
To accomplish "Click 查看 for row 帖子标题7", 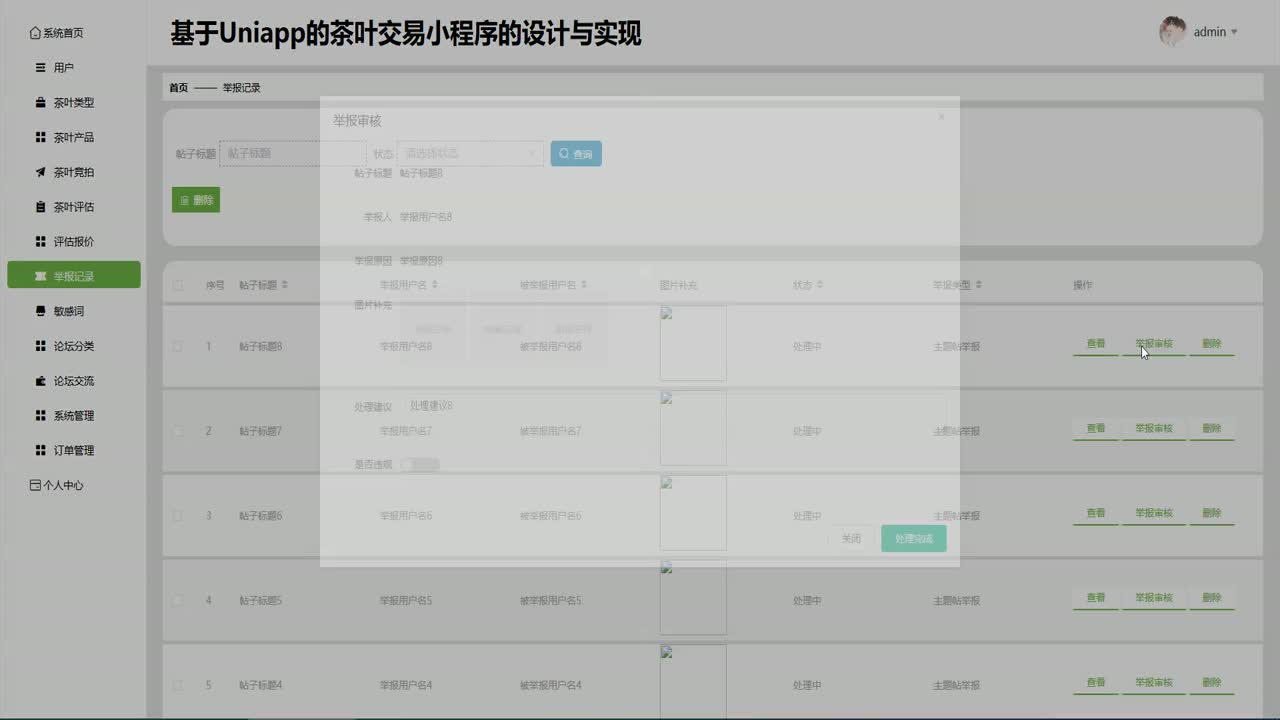I will tap(1096, 429).
